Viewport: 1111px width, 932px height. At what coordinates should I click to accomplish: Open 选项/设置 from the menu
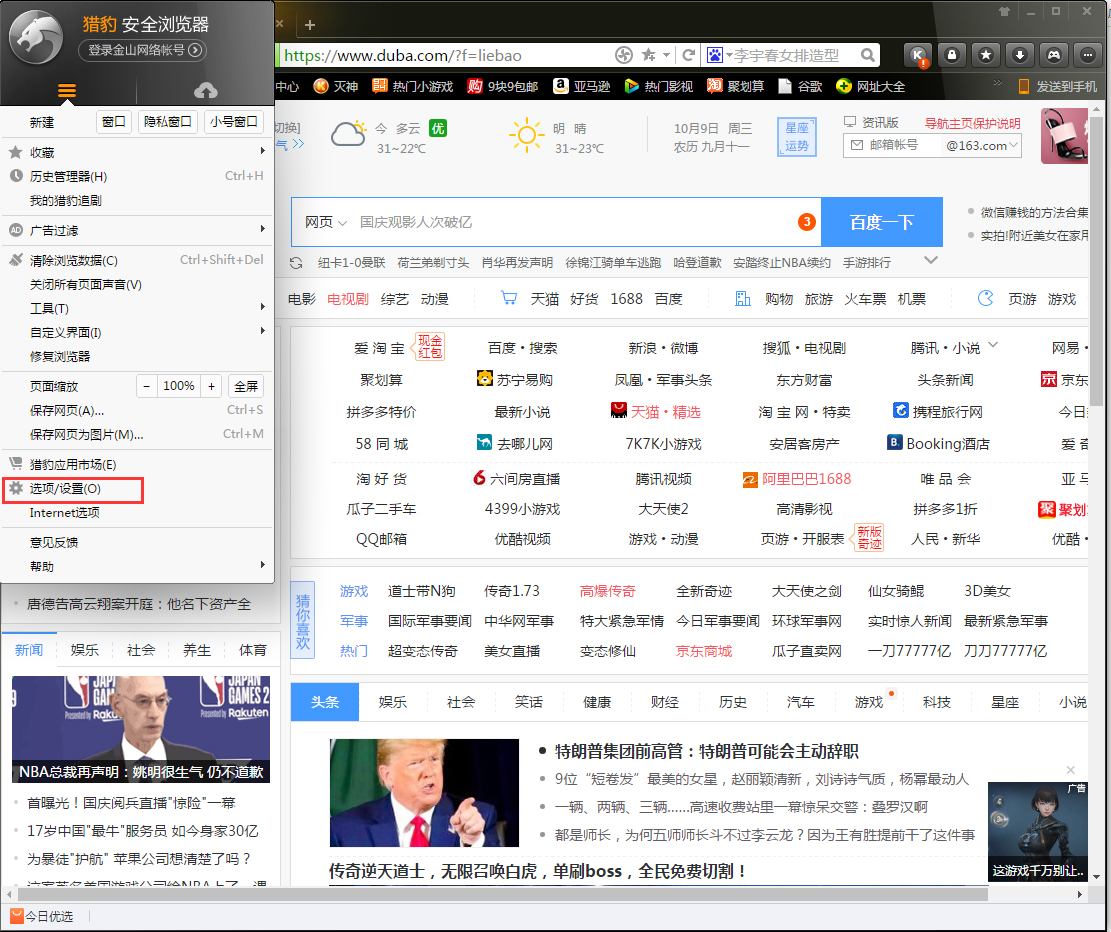click(65, 490)
